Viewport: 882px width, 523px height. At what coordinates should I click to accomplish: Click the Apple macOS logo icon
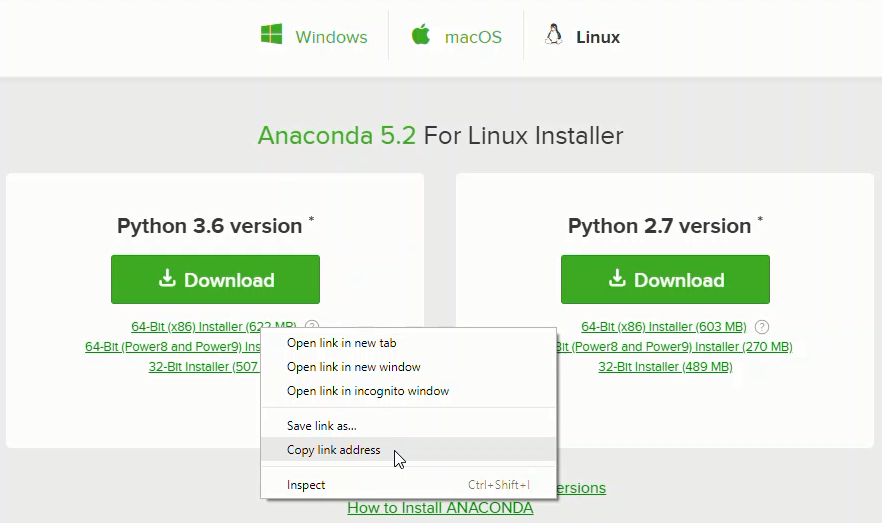pos(420,34)
